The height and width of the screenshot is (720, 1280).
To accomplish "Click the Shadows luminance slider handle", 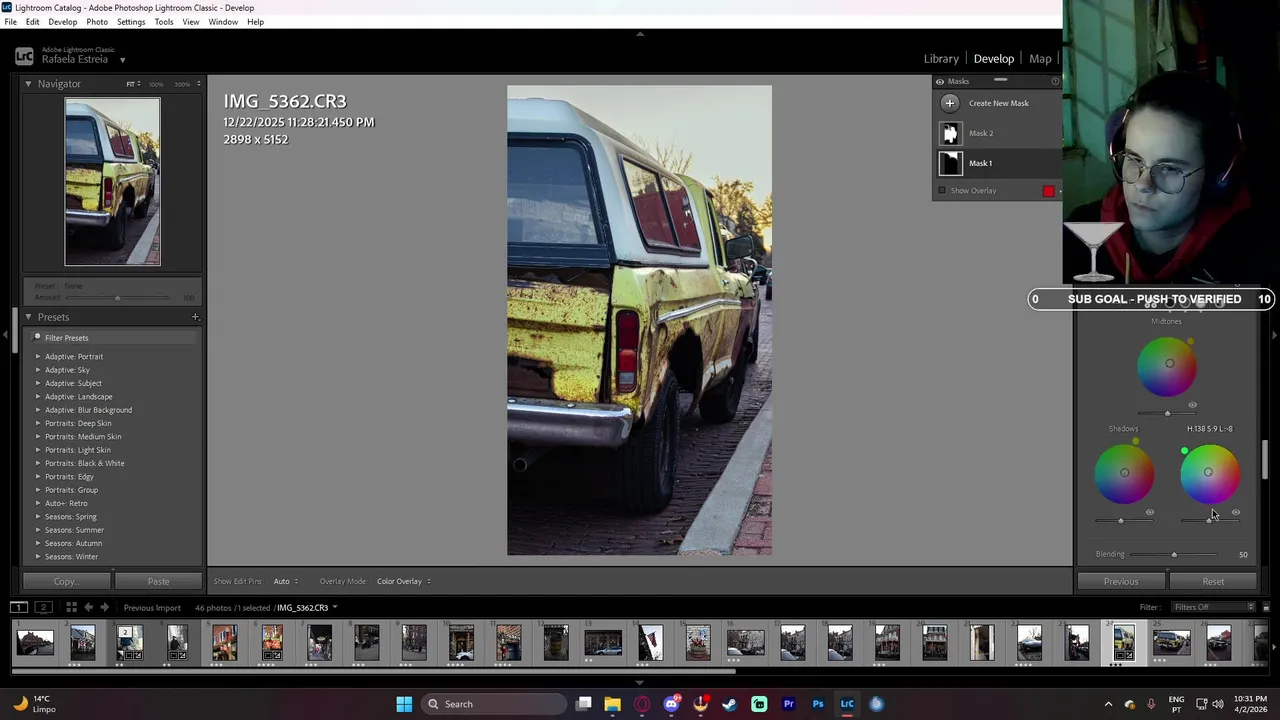I will point(1120,520).
